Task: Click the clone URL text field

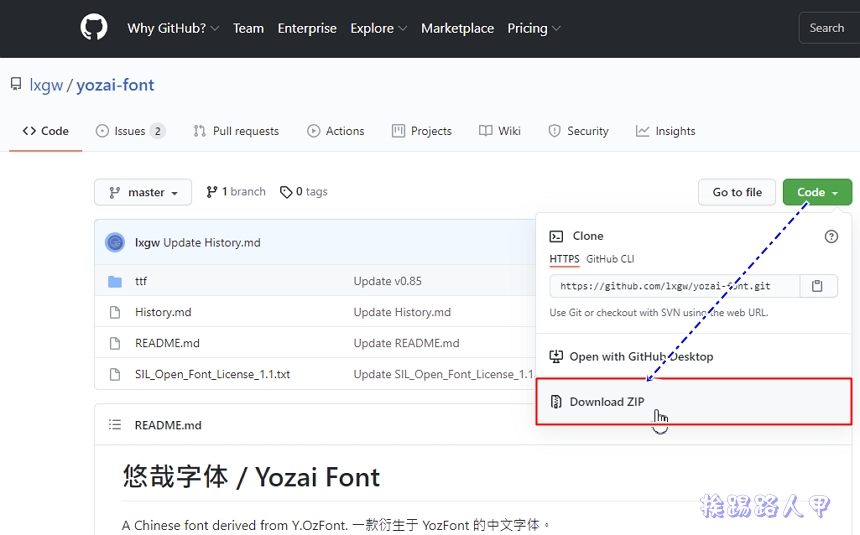Action: click(675, 286)
